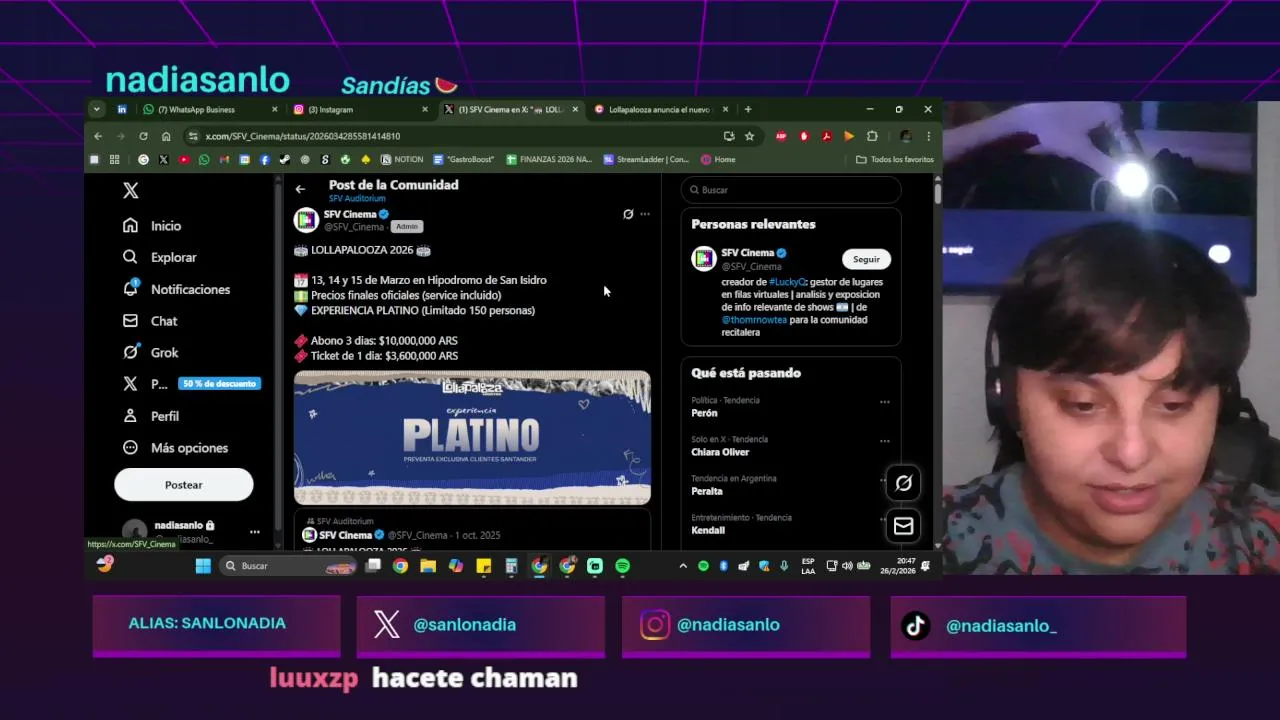
Task: Close the Instagram tab
Action: click(425, 109)
